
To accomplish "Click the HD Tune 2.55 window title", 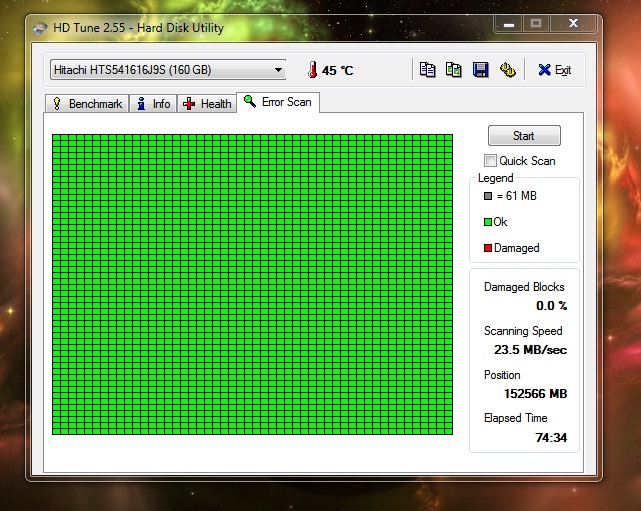I will coord(139,28).
